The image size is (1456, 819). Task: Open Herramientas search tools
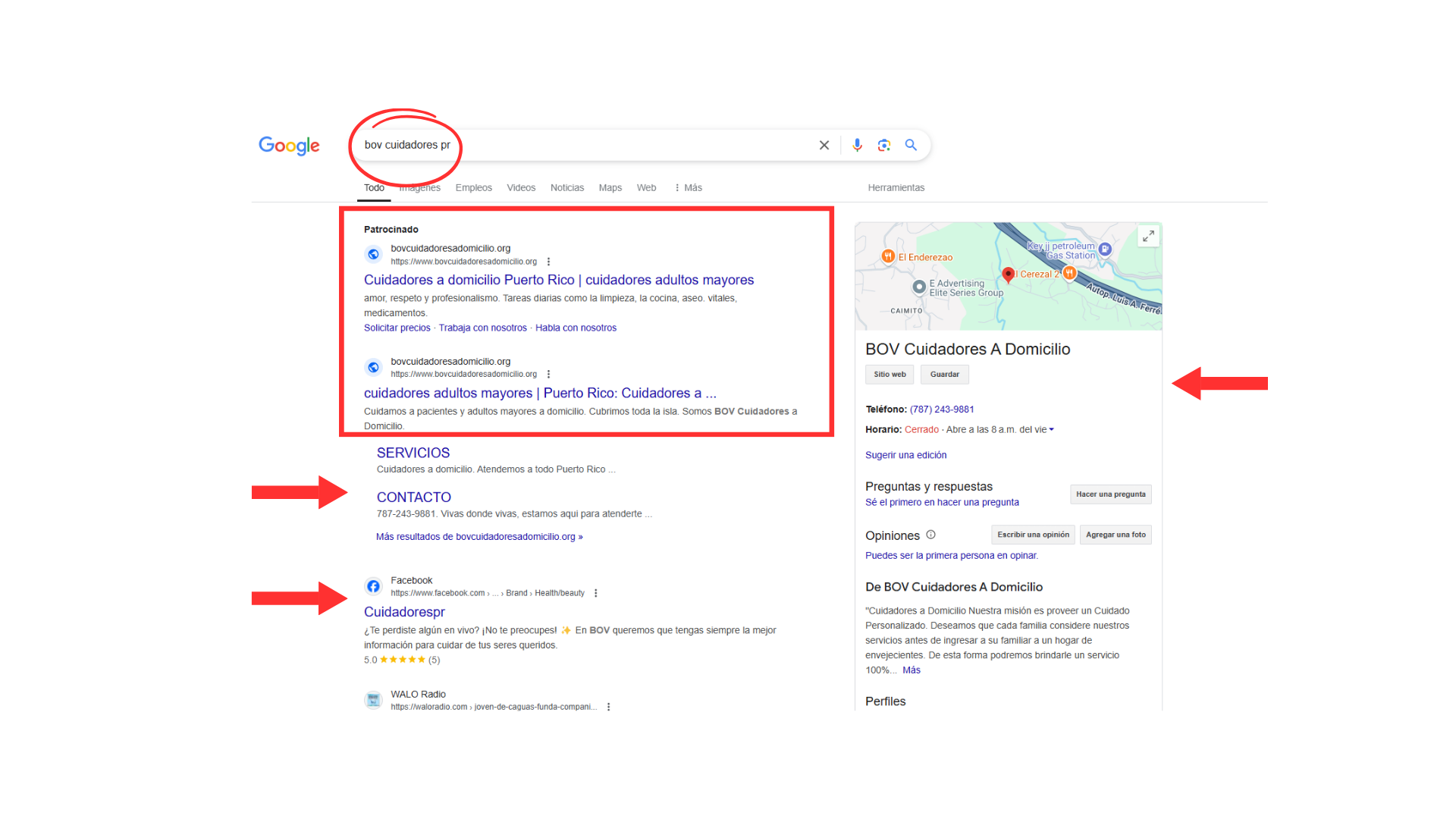896,187
